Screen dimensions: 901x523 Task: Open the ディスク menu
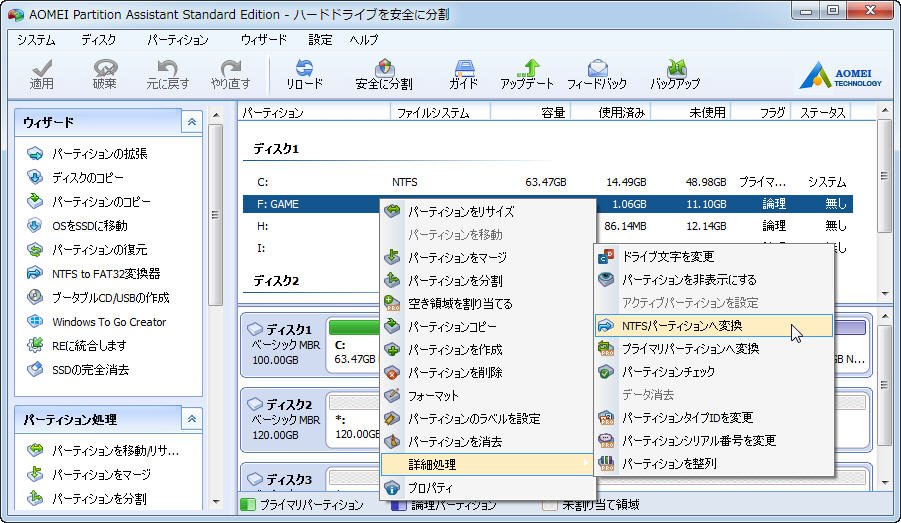[98, 40]
